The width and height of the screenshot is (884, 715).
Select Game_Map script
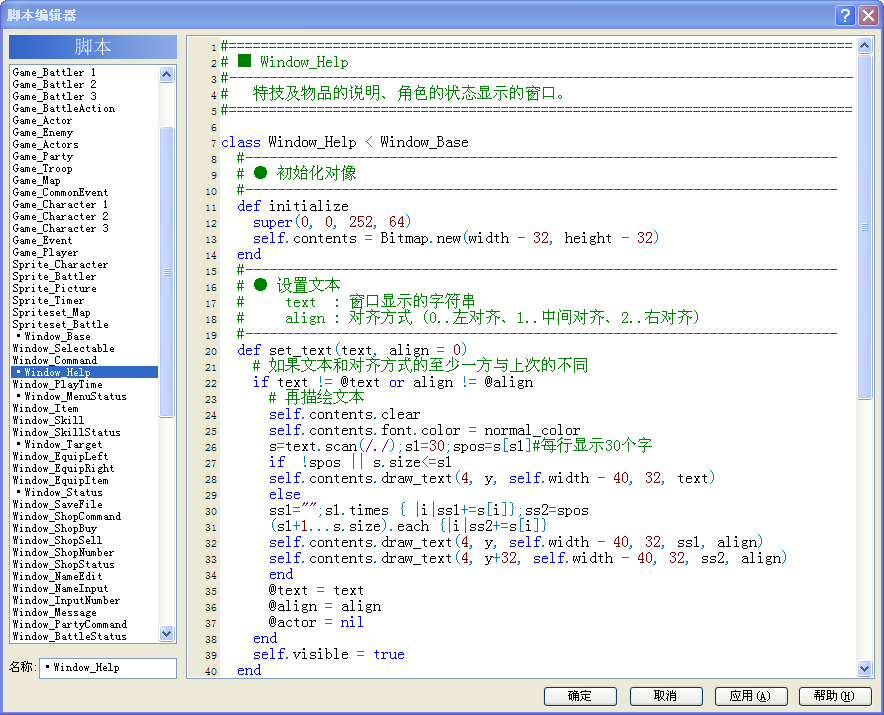pyautogui.click(x=85, y=180)
